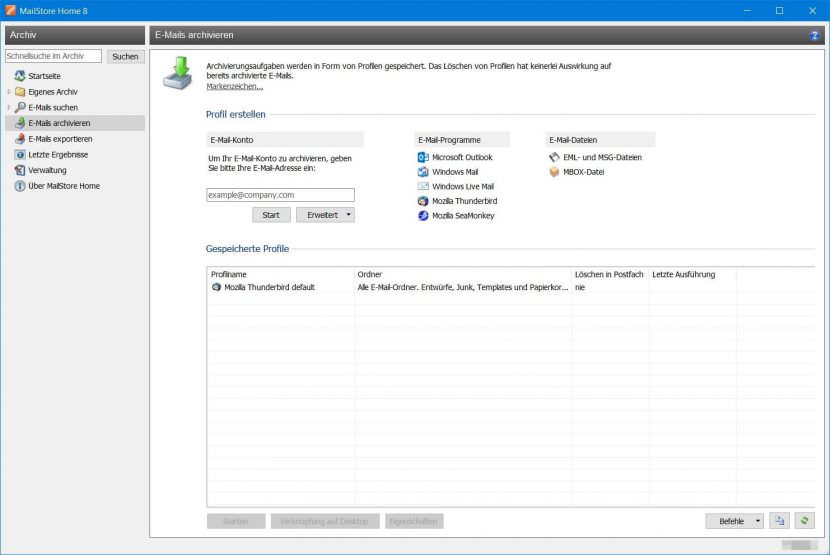Click the E-Mails archivieren sidebar icon
The width and height of the screenshot is (830, 555).
pos(20,123)
